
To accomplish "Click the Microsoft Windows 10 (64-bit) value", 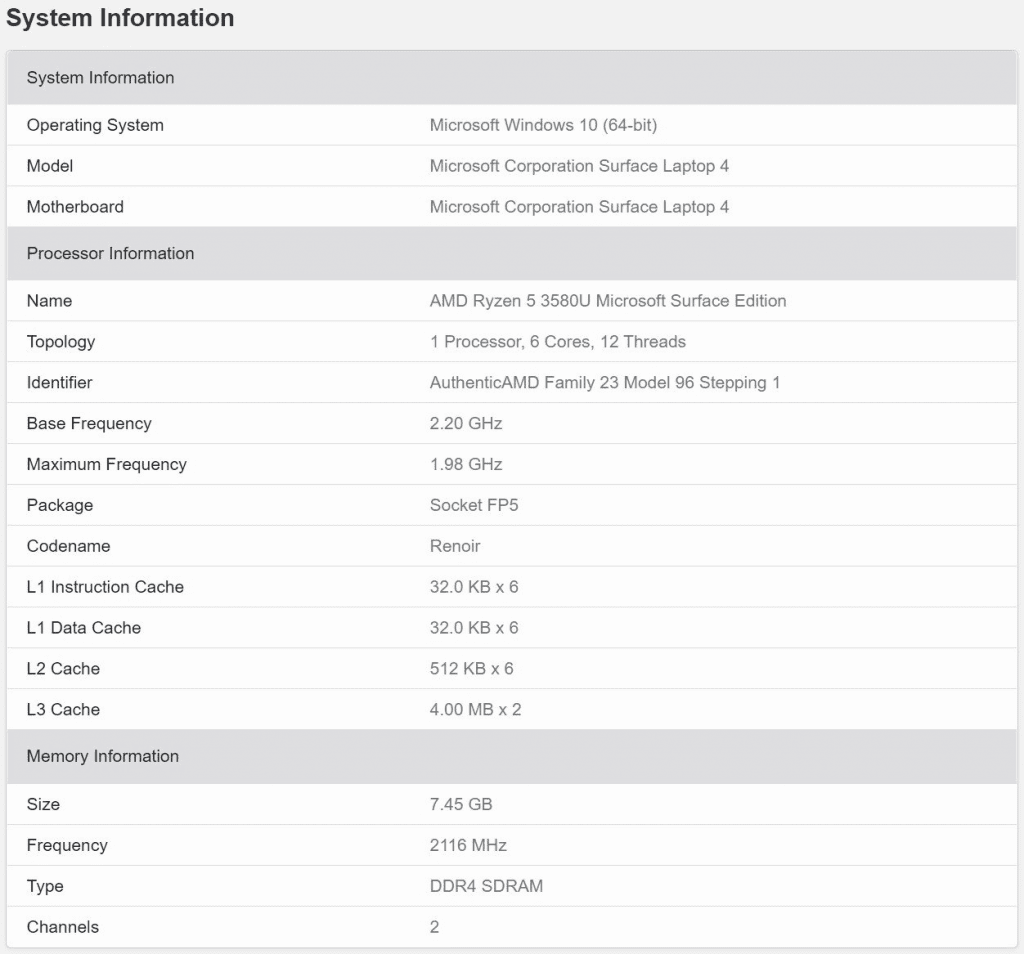I will [x=543, y=125].
